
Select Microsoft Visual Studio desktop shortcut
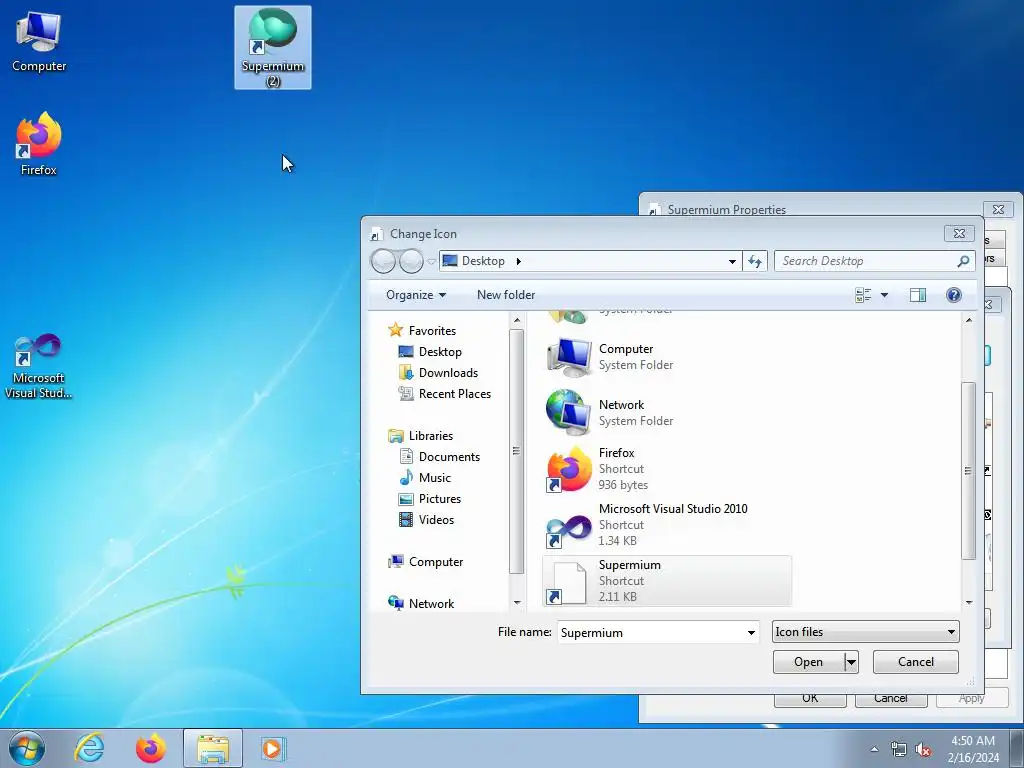39,366
